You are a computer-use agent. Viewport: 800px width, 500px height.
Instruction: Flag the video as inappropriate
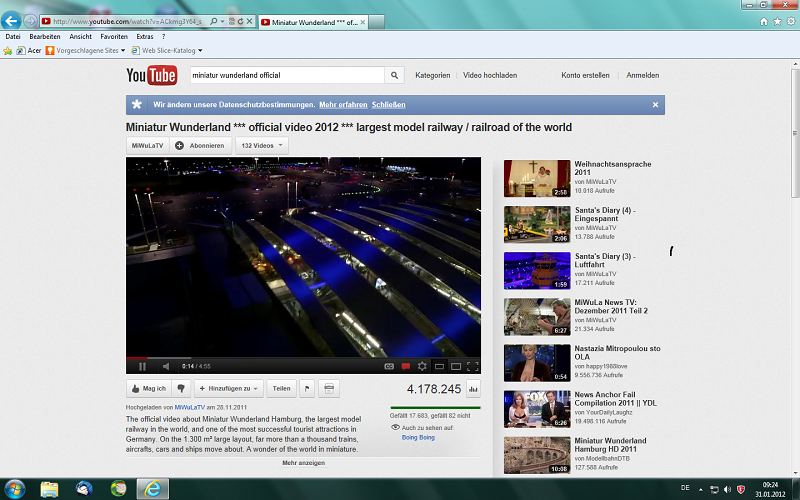[x=307, y=388]
